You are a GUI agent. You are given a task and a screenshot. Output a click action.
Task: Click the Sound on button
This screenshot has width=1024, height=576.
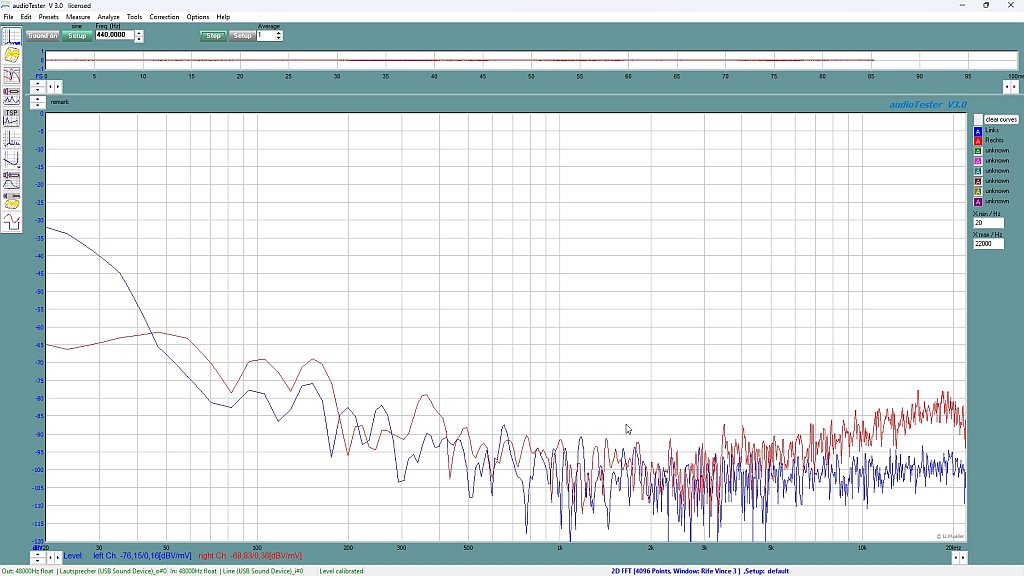tap(42, 36)
